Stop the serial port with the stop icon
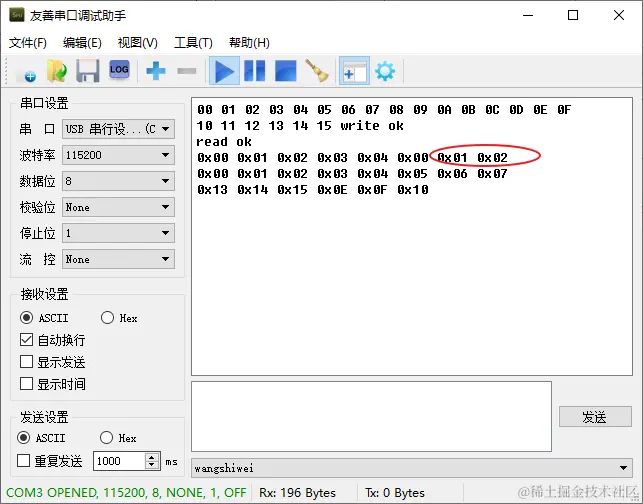The height and width of the screenshot is (504, 643). [285, 71]
